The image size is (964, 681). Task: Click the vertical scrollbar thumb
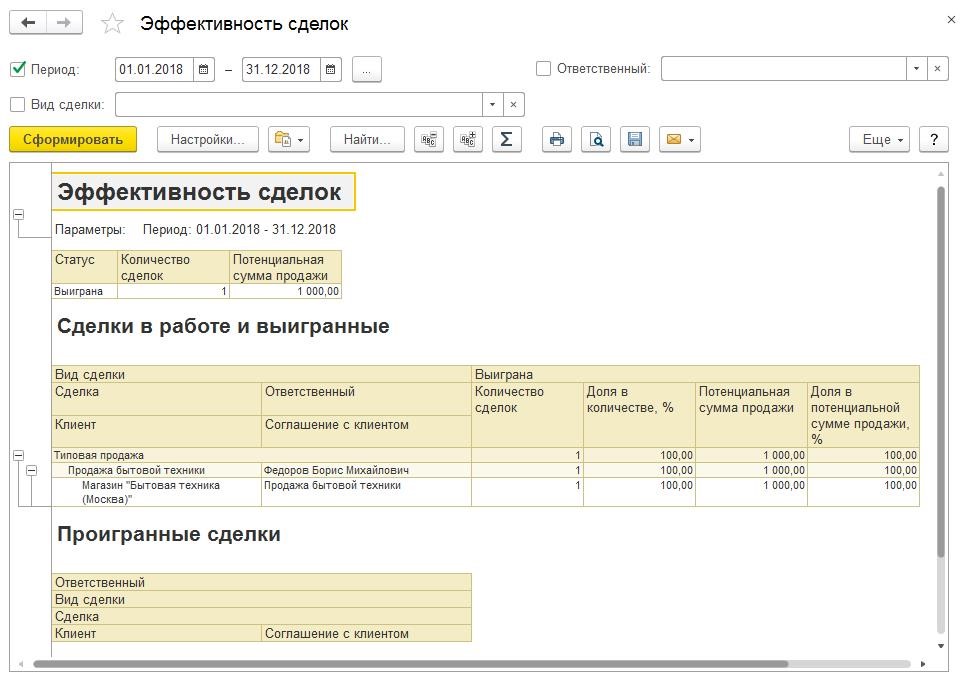click(941, 372)
